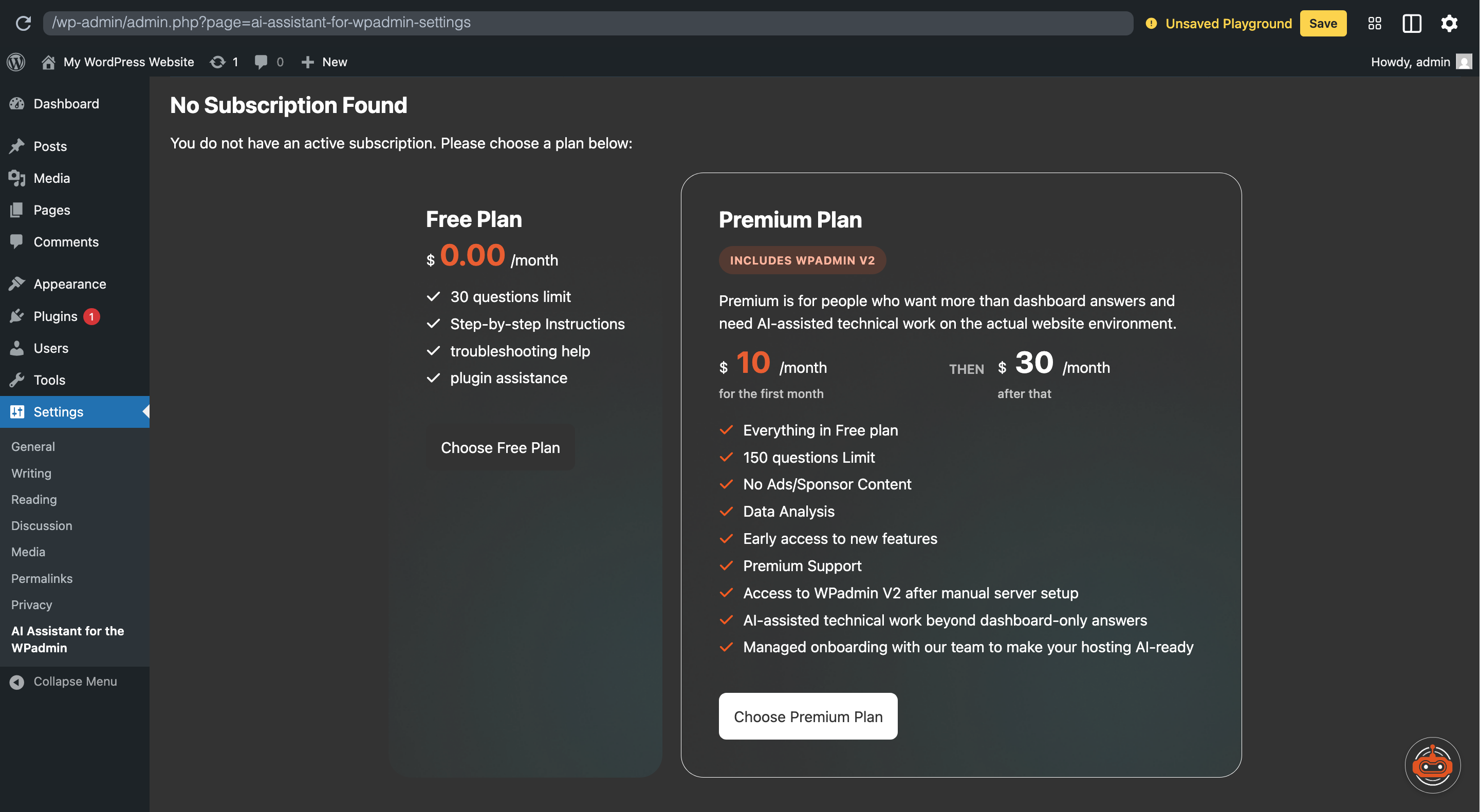Click the 'Premium Support' feature
Viewport: 1480px width, 812px height.
[x=802, y=565]
